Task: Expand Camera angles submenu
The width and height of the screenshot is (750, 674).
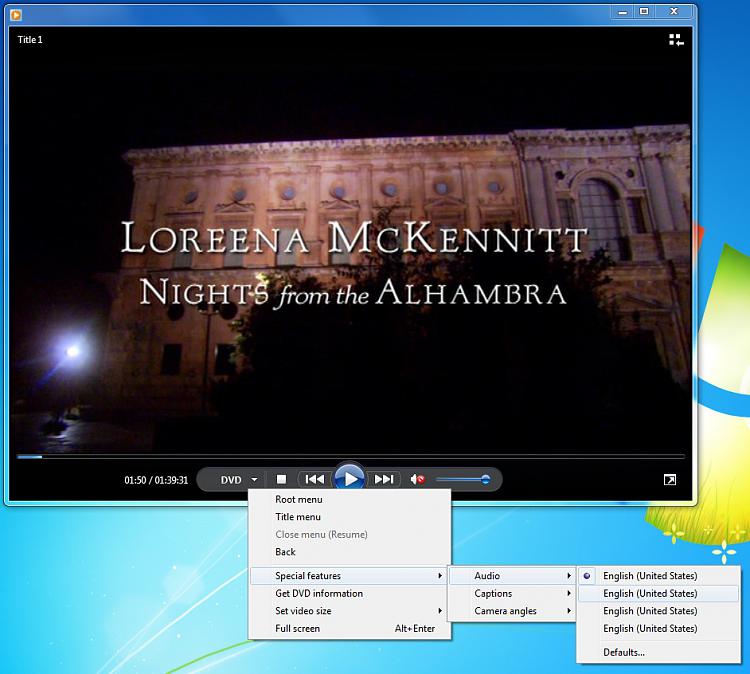Action: (x=512, y=611)
